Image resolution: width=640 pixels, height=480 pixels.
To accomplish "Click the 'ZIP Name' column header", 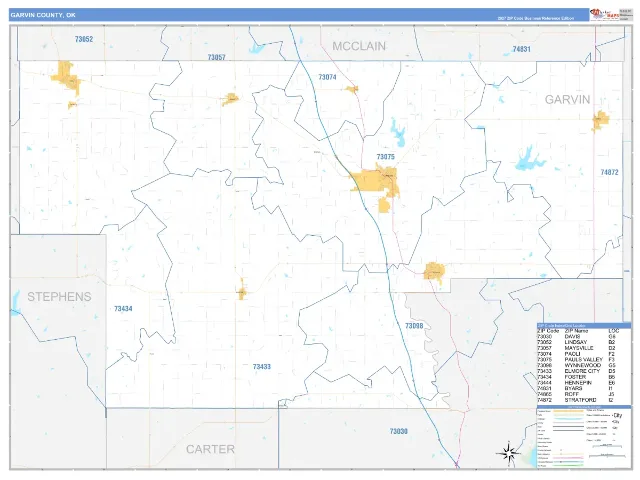I will (x=576, y=331).
